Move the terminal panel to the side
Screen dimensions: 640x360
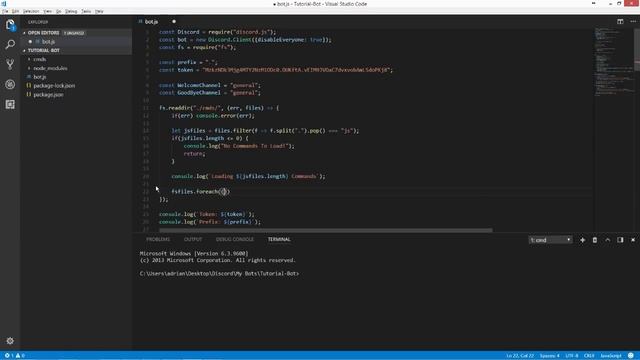620,240
